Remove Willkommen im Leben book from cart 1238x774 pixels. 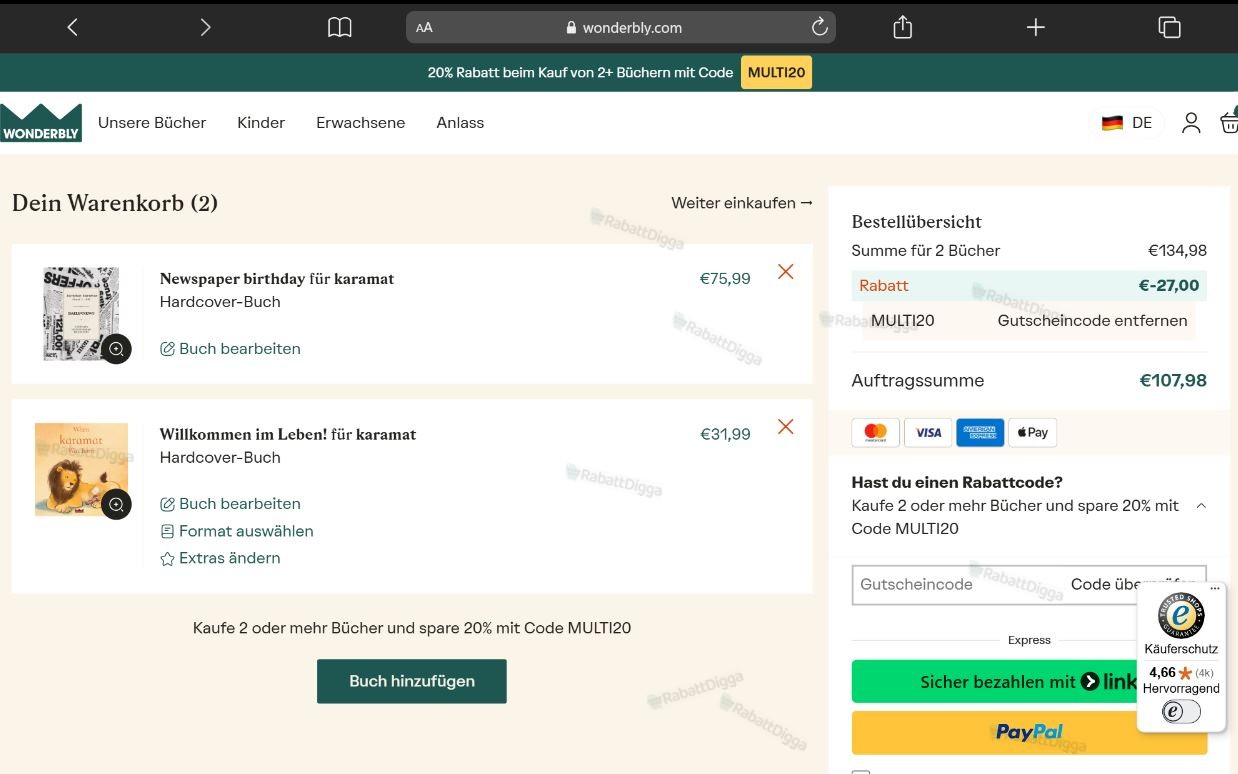pos(786,427)
